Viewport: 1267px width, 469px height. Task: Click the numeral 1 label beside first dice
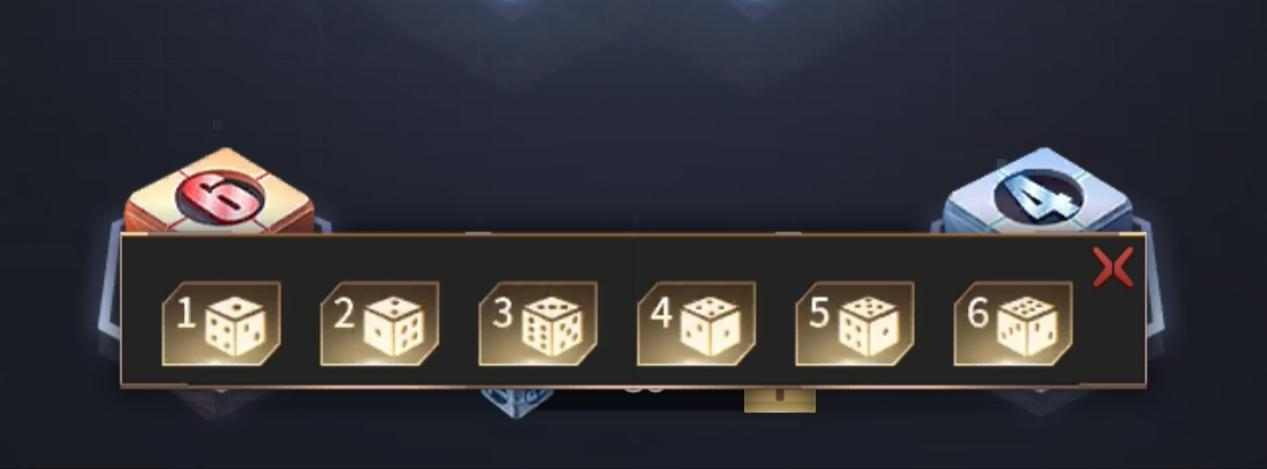185,315
